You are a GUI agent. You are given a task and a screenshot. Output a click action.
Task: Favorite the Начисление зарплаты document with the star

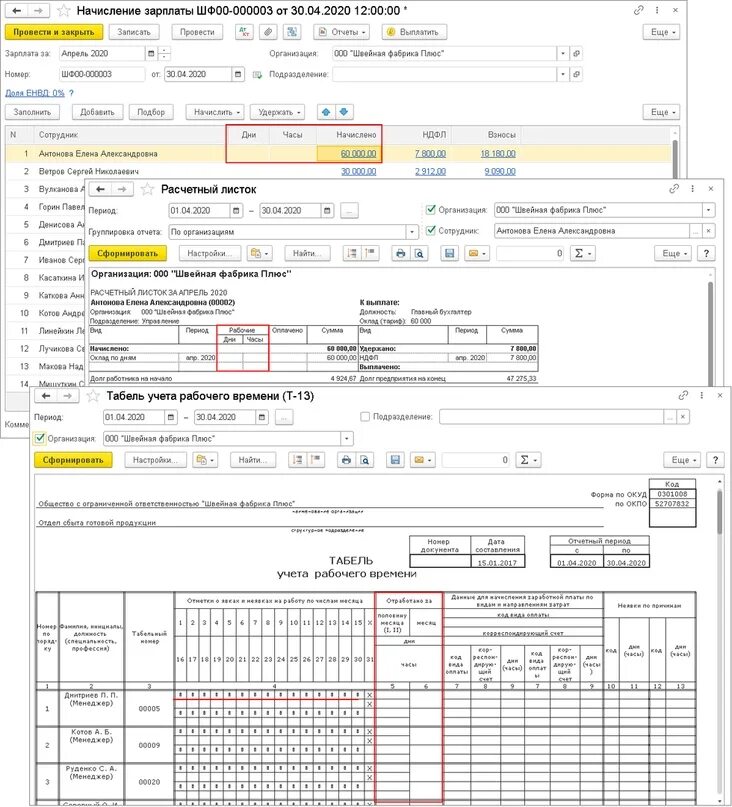tap(64, 10)
